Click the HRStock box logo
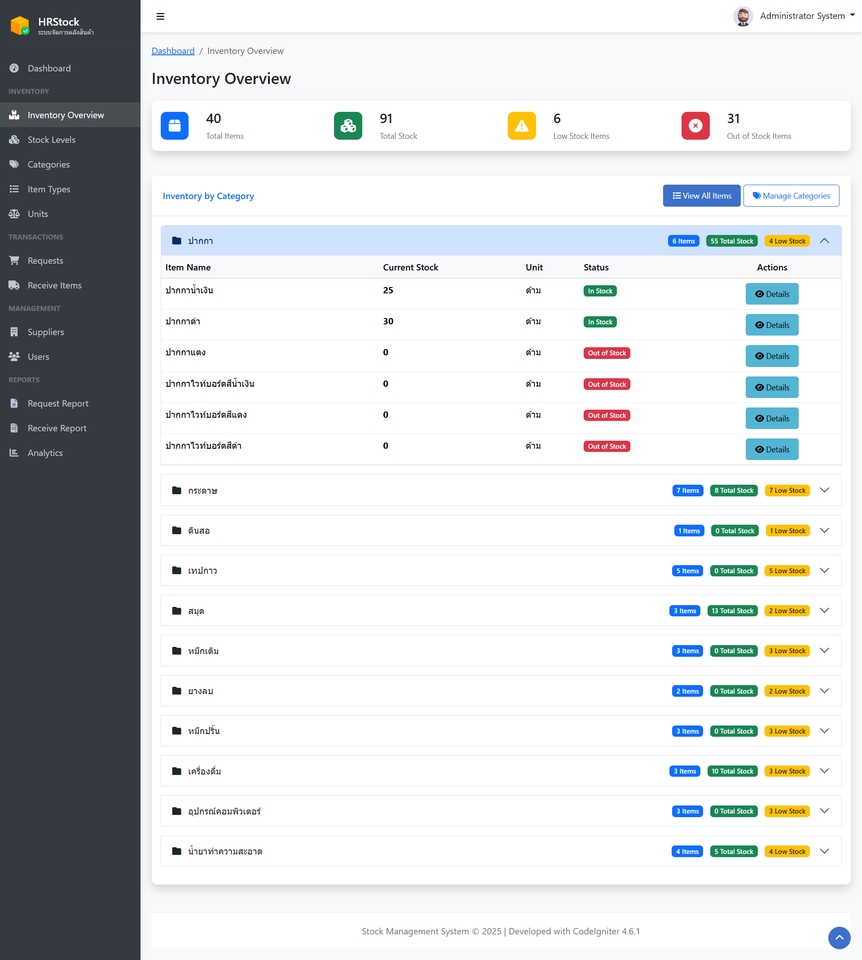Viewport: 862px width, 960px height. 20,26
